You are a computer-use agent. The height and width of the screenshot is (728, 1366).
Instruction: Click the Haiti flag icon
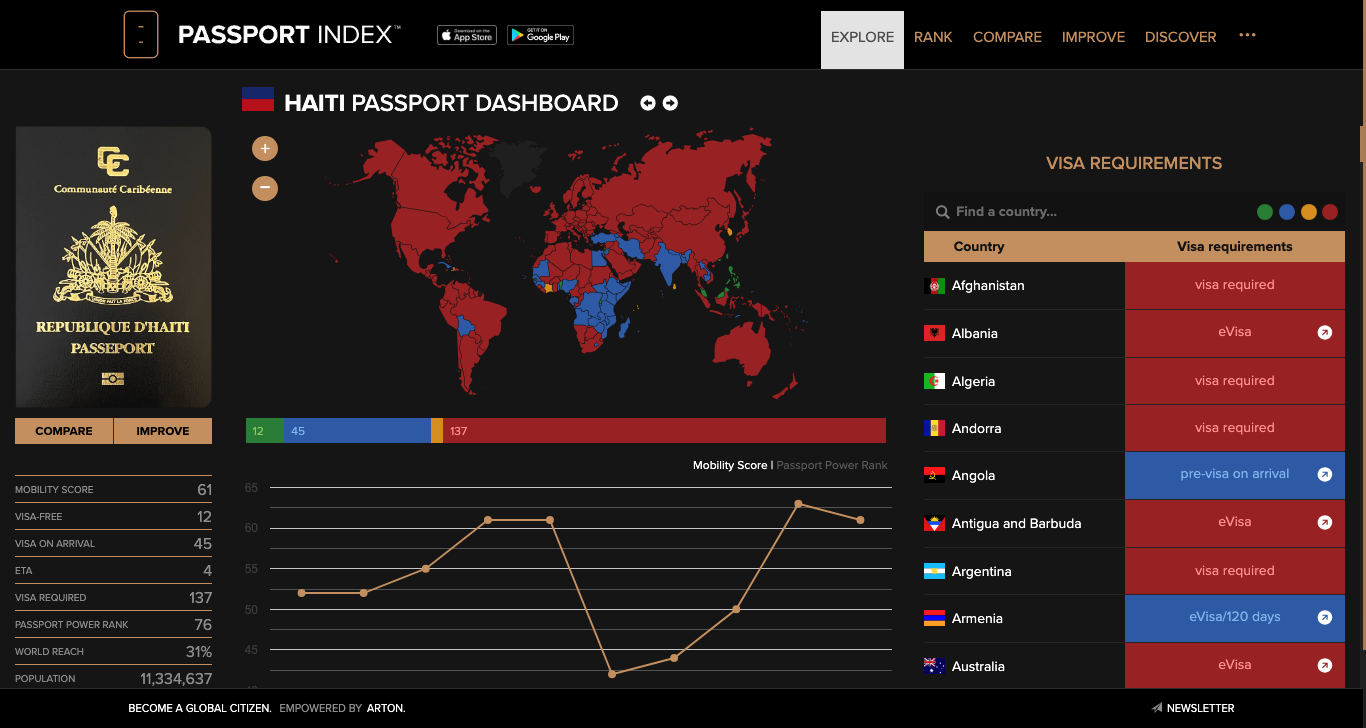(x=258, y=99)
